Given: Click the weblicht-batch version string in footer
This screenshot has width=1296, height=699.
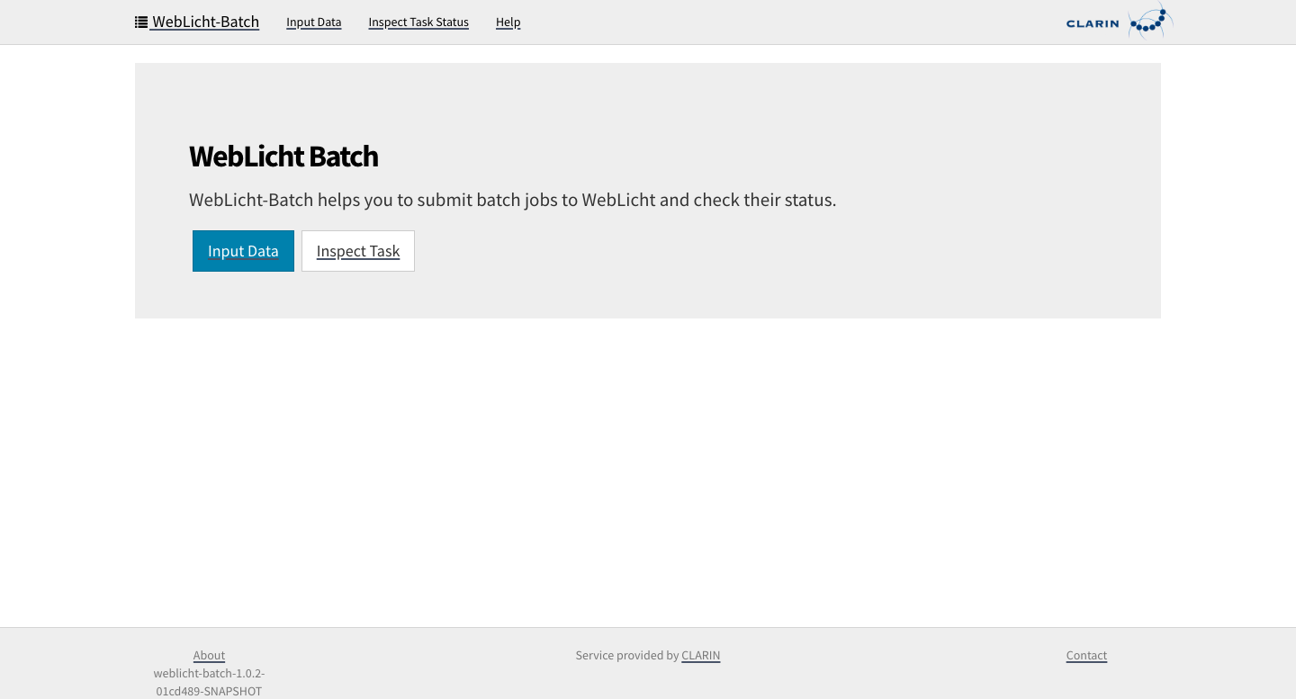Looking at the screenshot, I should pyautogui.click(x=209, y=682).
